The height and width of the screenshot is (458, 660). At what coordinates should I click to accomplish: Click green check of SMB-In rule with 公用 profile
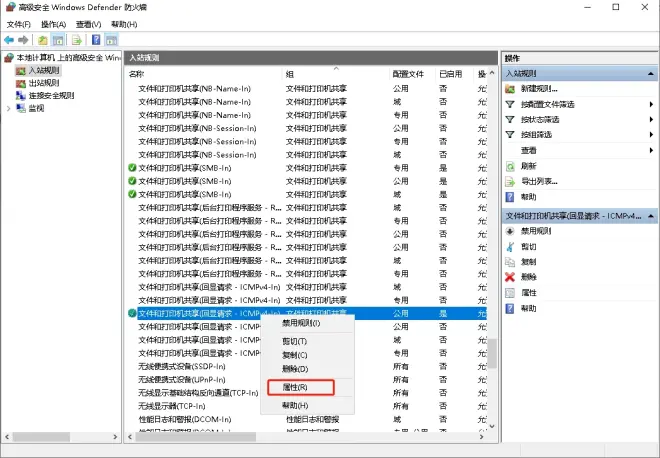(132, 181)
